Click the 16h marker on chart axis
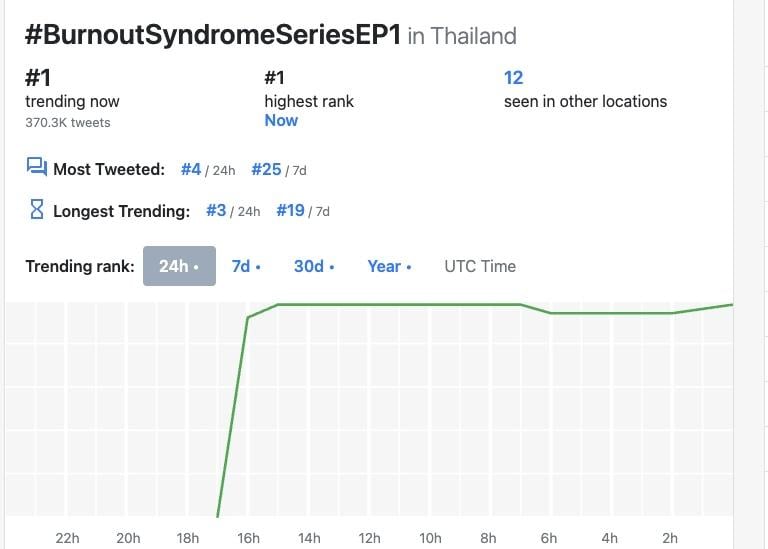 [248, 538]
